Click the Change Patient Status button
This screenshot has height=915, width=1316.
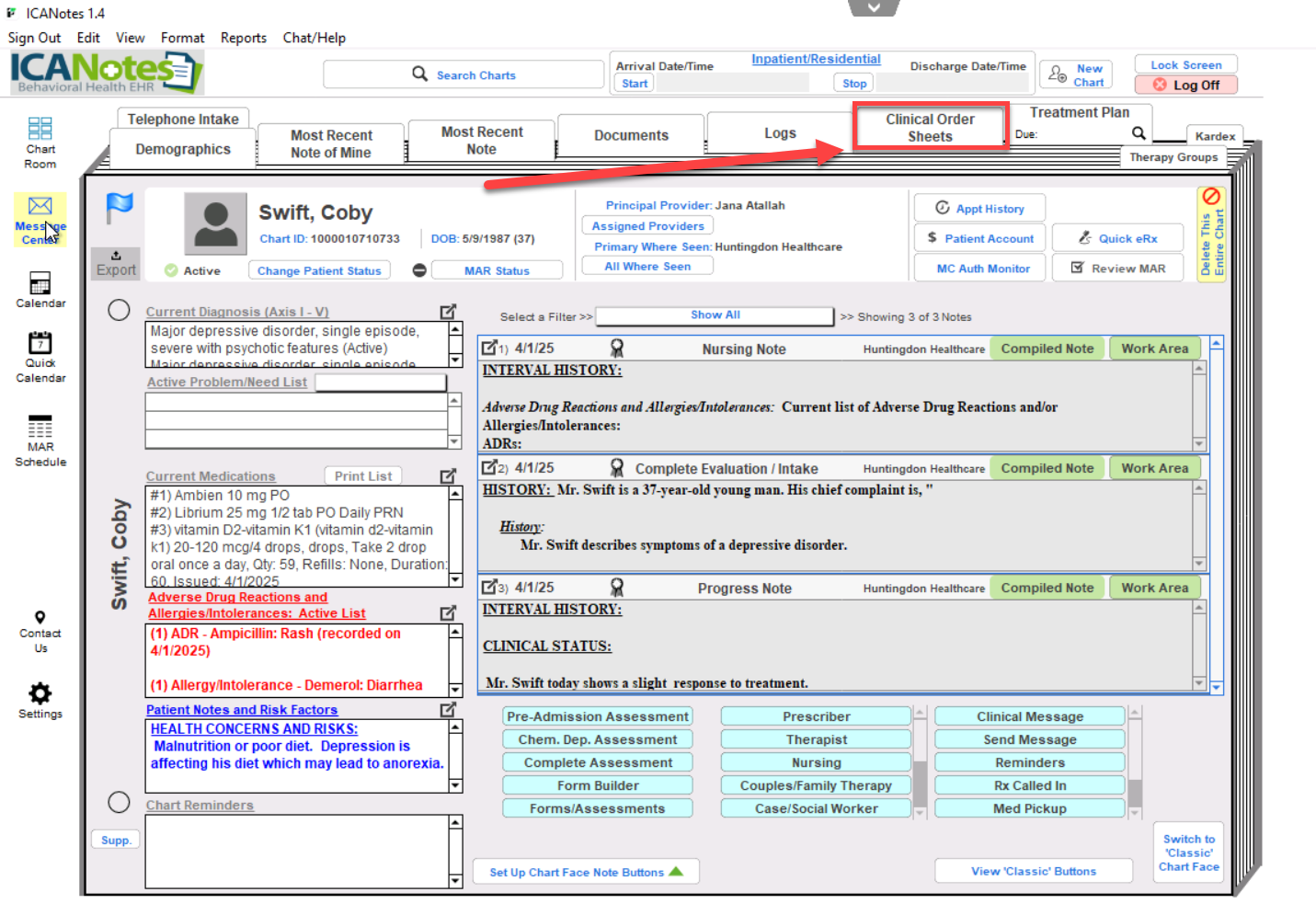point(319,270)
